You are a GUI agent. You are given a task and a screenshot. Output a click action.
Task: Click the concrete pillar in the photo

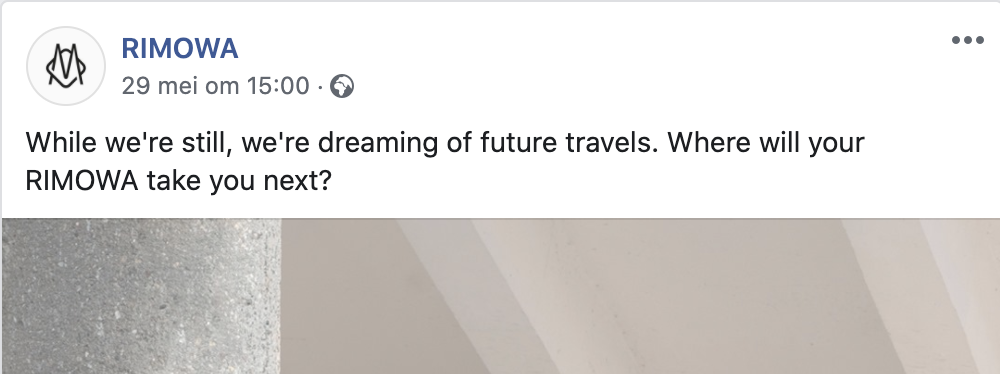point(141,296)
